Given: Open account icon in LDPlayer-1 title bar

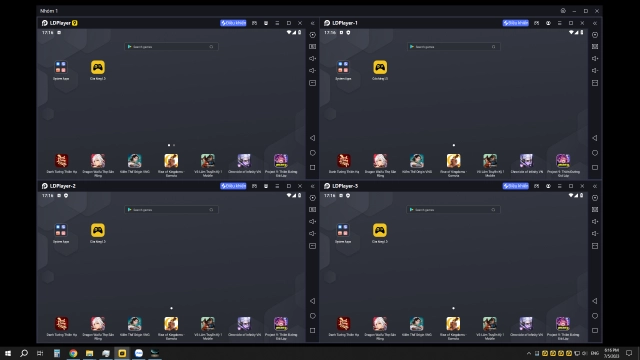Looking at the screenshot, I should pos(548,23).
